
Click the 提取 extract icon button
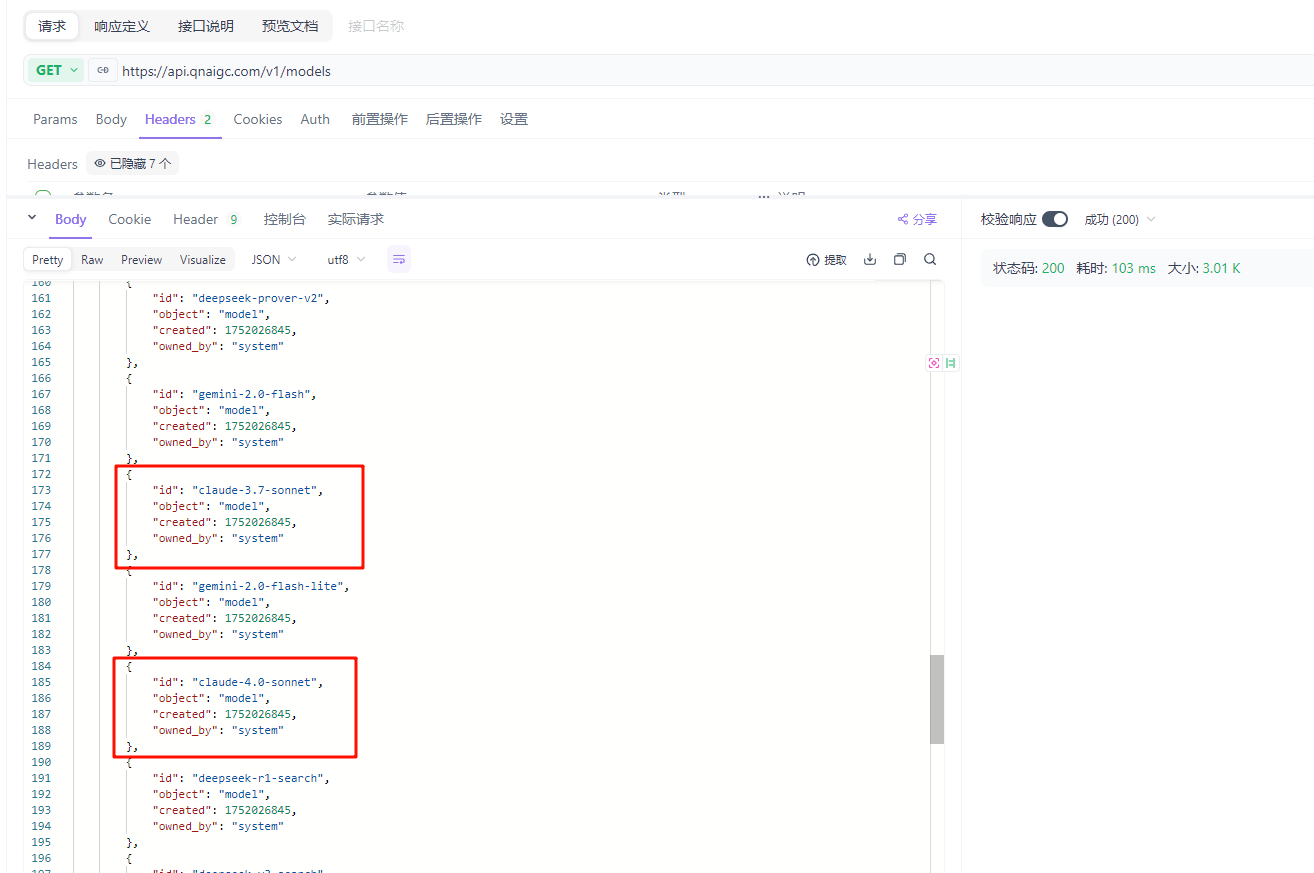click(827, 260)
